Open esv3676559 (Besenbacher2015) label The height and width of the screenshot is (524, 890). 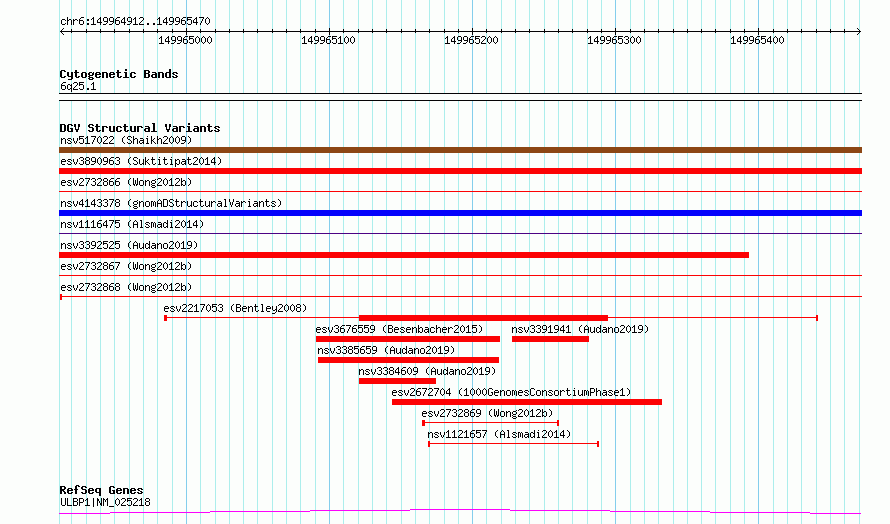pos(399,329)
